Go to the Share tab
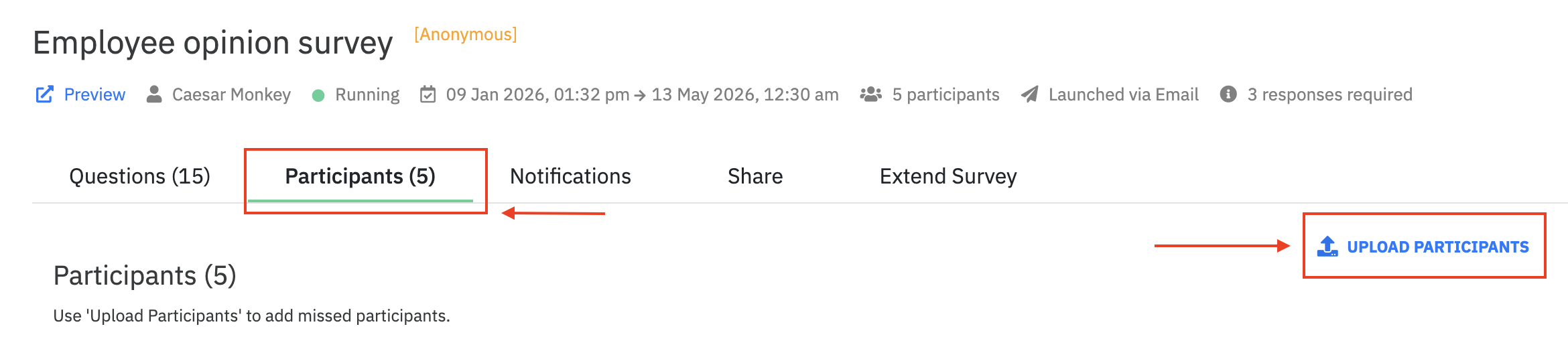The image size is (1568, 351). point(755,176)
